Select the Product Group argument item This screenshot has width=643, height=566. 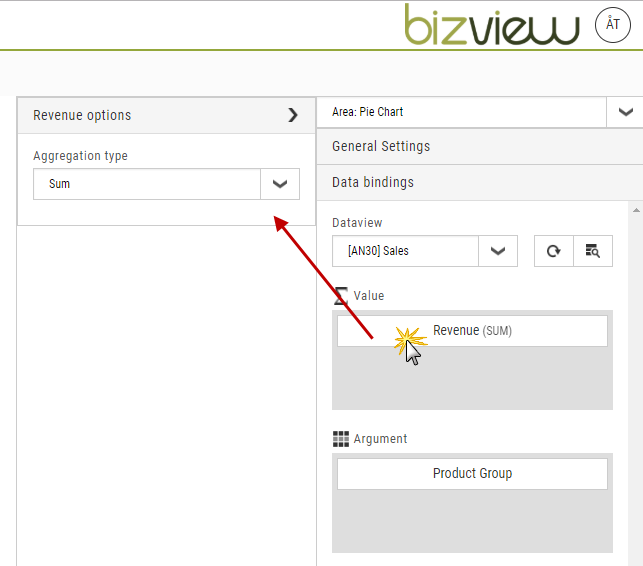472,473
